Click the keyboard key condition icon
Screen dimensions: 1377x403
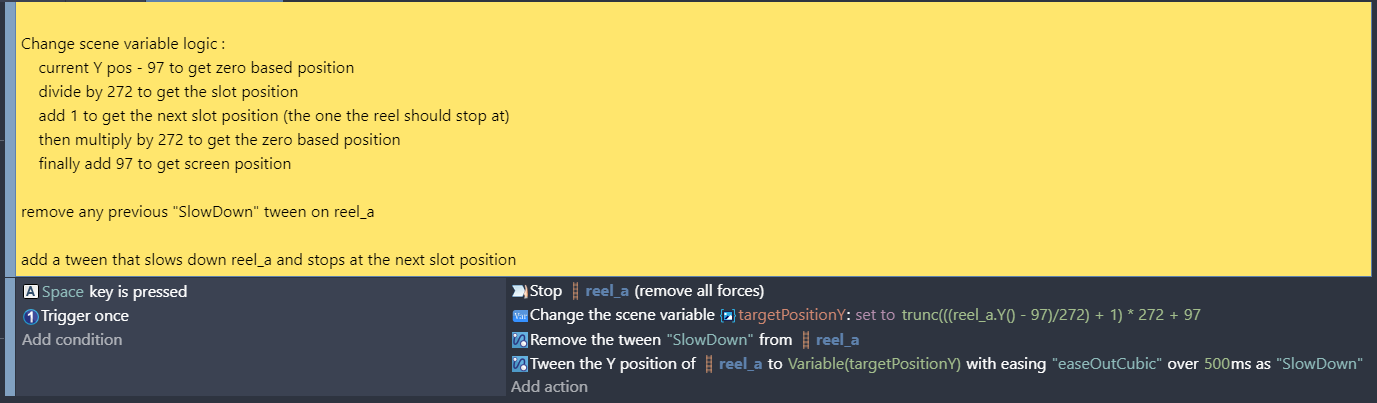click(x=30, y=292)
